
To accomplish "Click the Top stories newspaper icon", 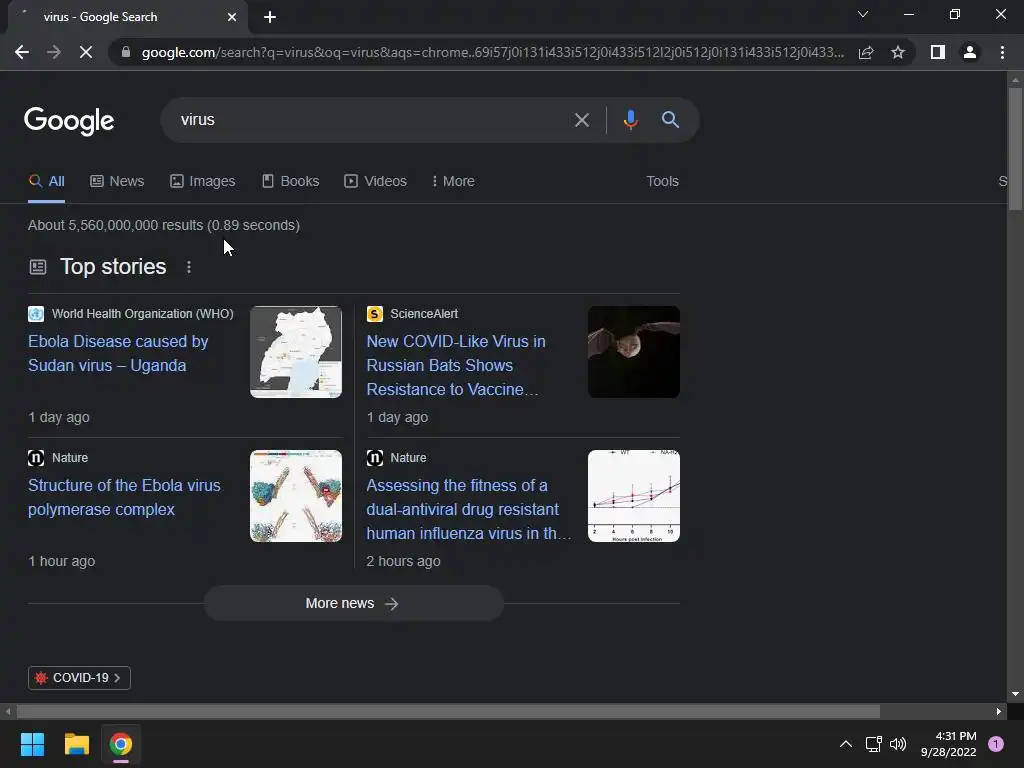I will [x=38, y=267].
